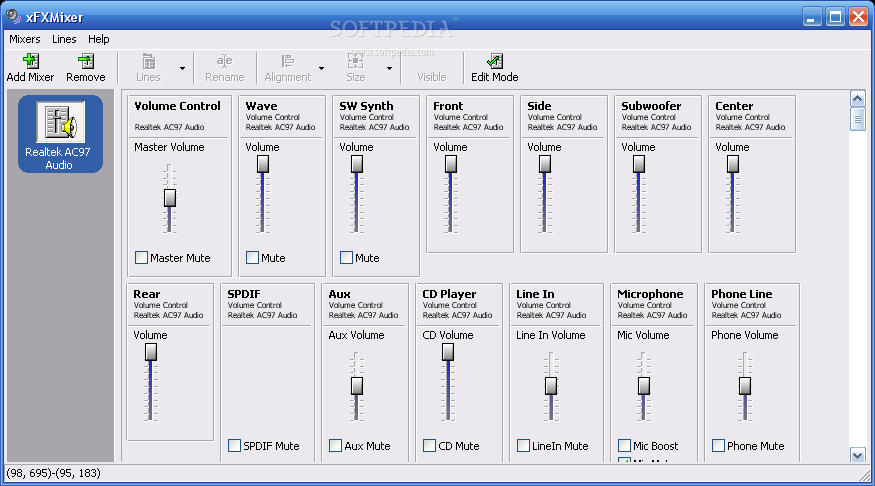Viewport: 875px width, 486px height.
Task: Maximize the xFXMixer window
Action: 835,17
